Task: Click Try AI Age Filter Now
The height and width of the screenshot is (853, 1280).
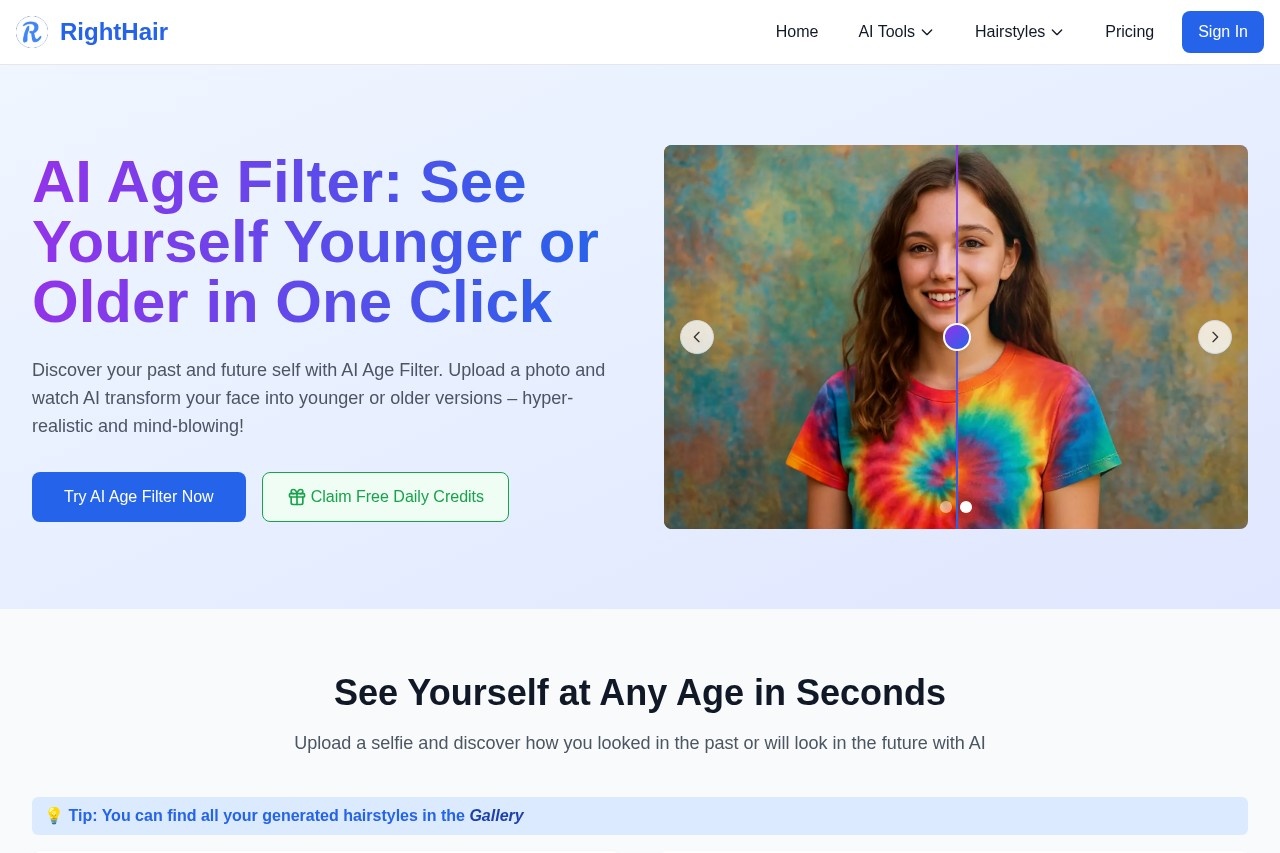Action: pyautogui.click(x=139, y=497)
